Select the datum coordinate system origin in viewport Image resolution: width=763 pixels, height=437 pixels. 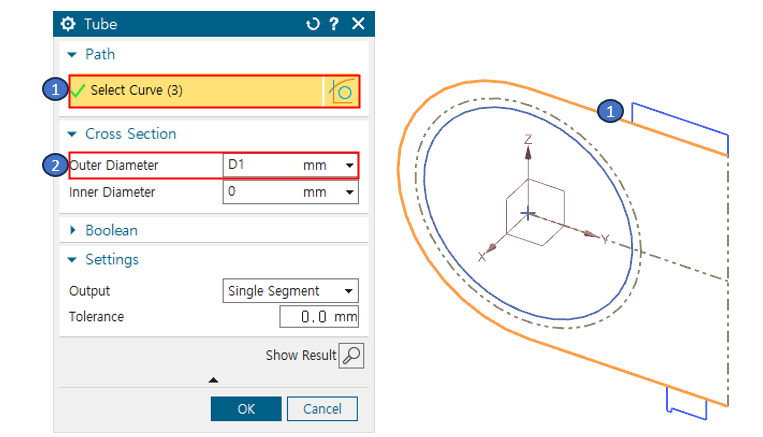pos(529,214)
